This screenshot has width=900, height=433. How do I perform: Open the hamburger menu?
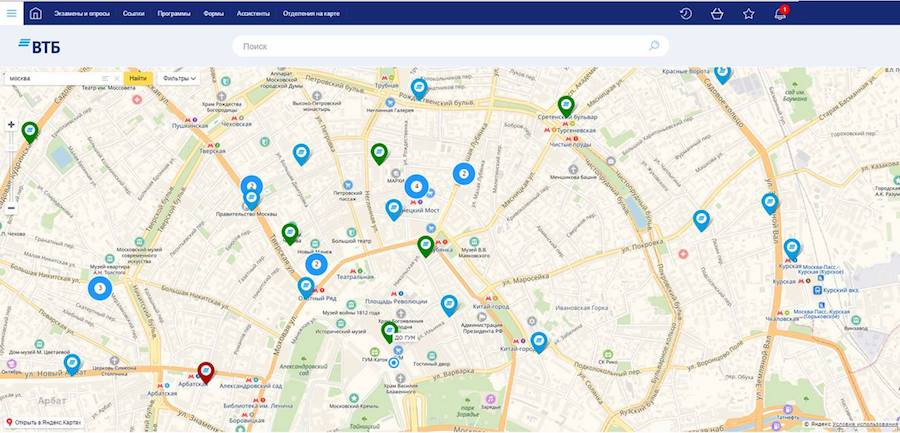tap(11, 13)
